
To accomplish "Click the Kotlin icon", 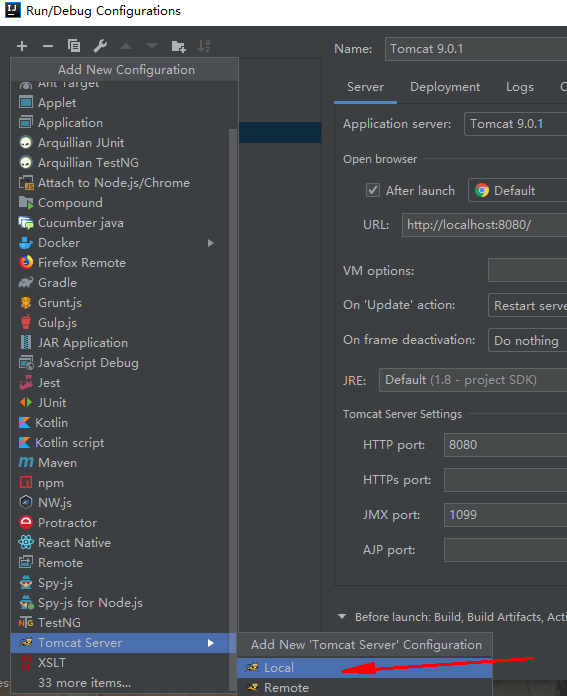I will [24, 423].
